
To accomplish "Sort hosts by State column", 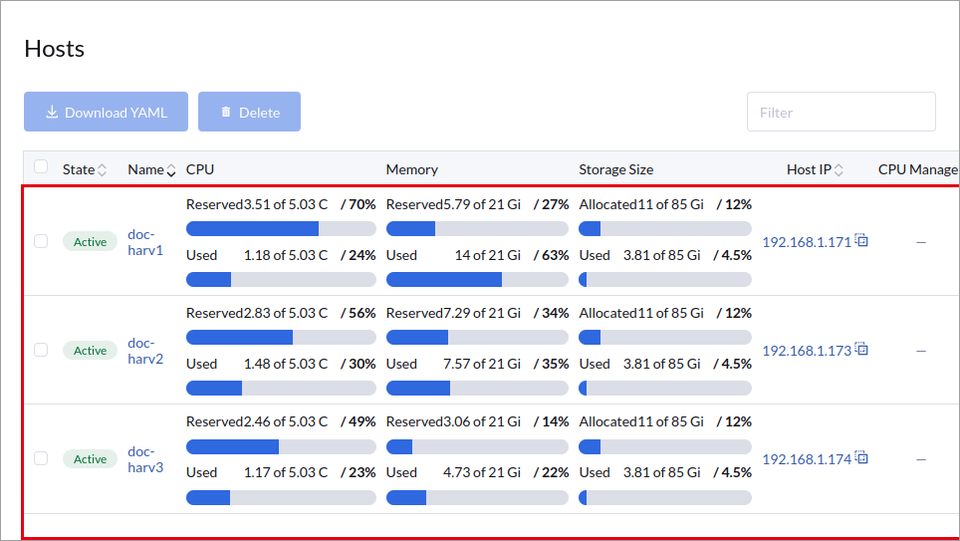I will tap(84, 170).
